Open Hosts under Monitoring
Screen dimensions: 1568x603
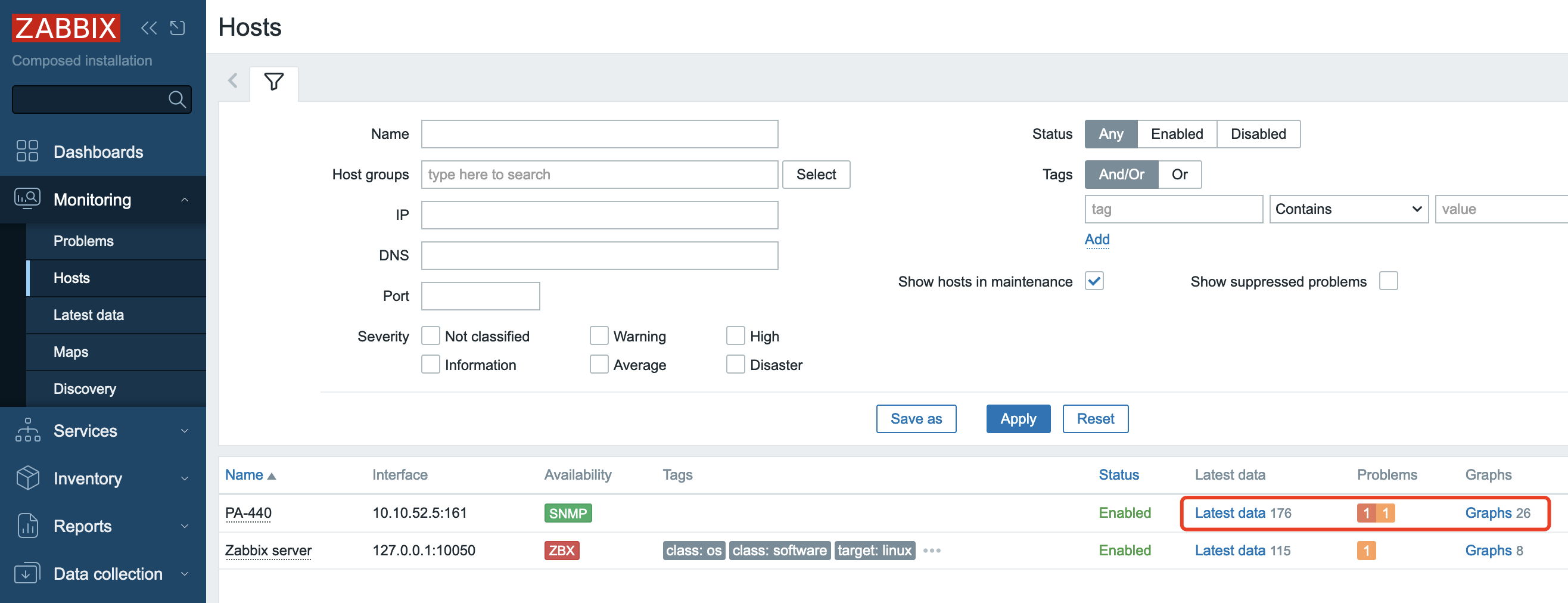click(116, 278)
